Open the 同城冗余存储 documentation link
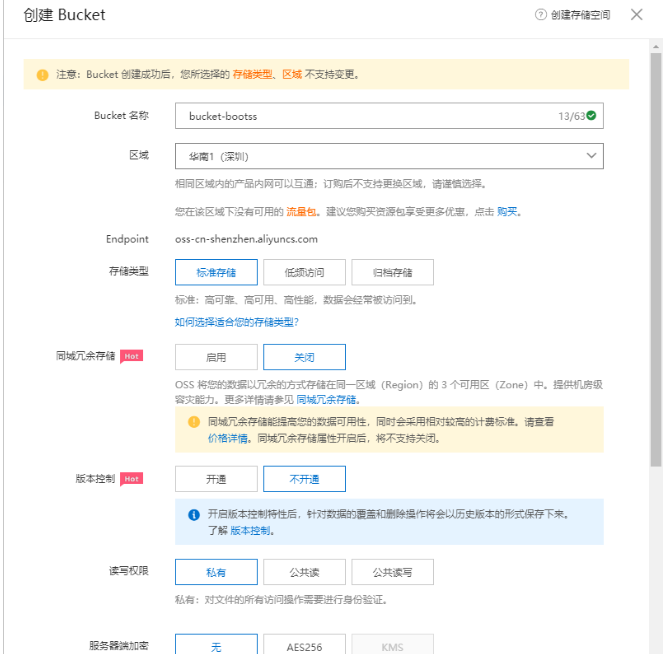Screen dimensions: 664x654 [x=326, y=399]
